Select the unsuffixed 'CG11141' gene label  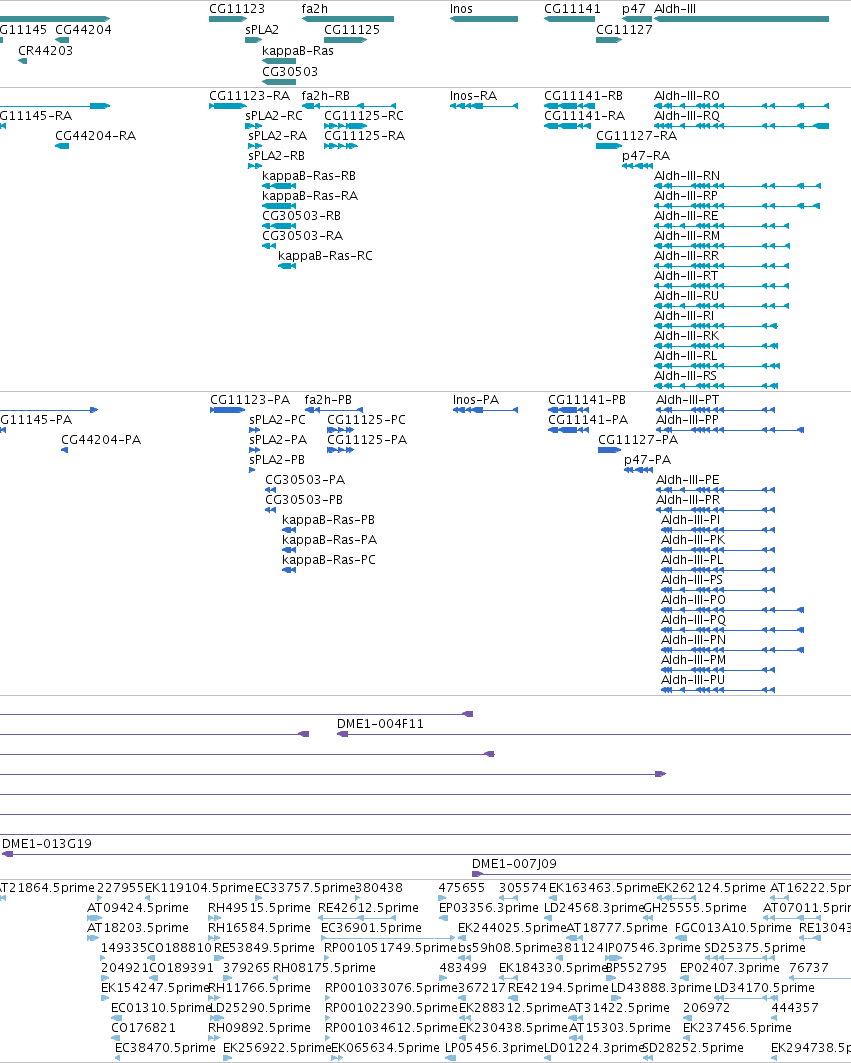tap(572, 9)
